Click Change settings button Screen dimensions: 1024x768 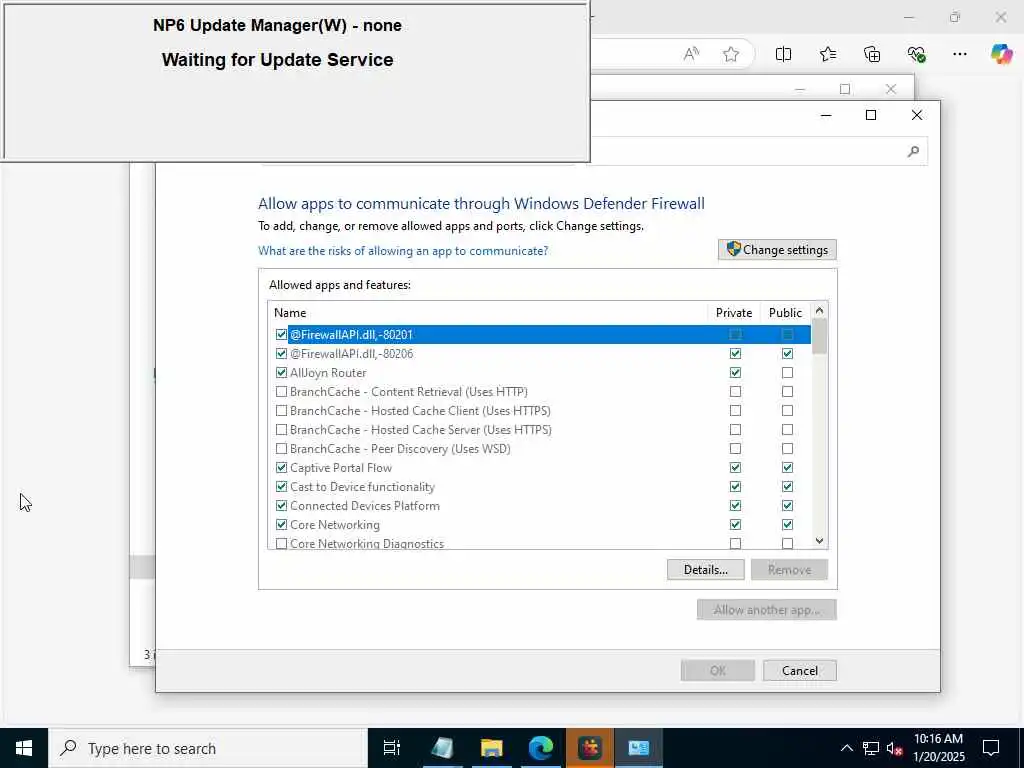tap(777, 249)
